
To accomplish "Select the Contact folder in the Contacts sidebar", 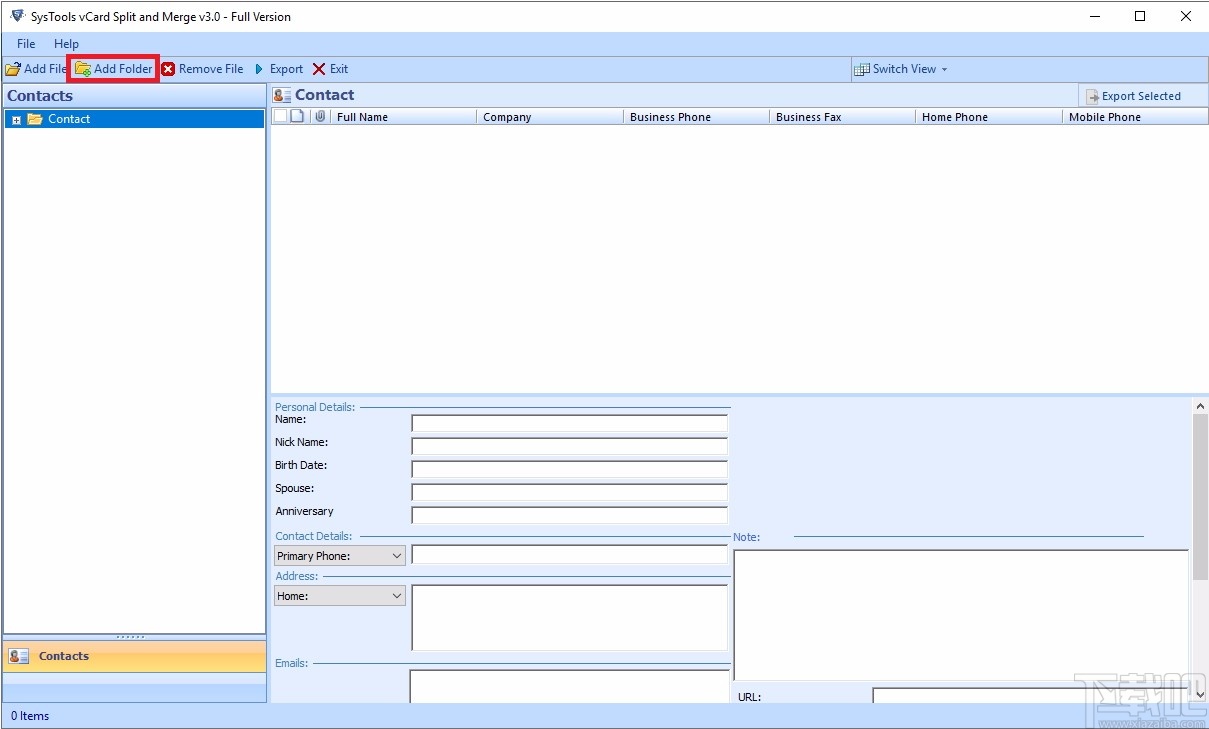I will [x=67, y=118].
